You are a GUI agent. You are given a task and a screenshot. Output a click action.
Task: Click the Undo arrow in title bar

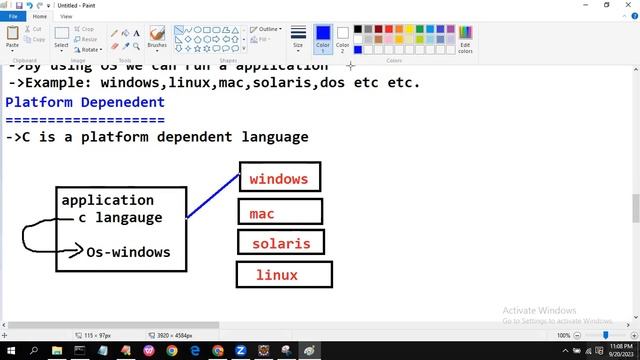pos(29,5)
